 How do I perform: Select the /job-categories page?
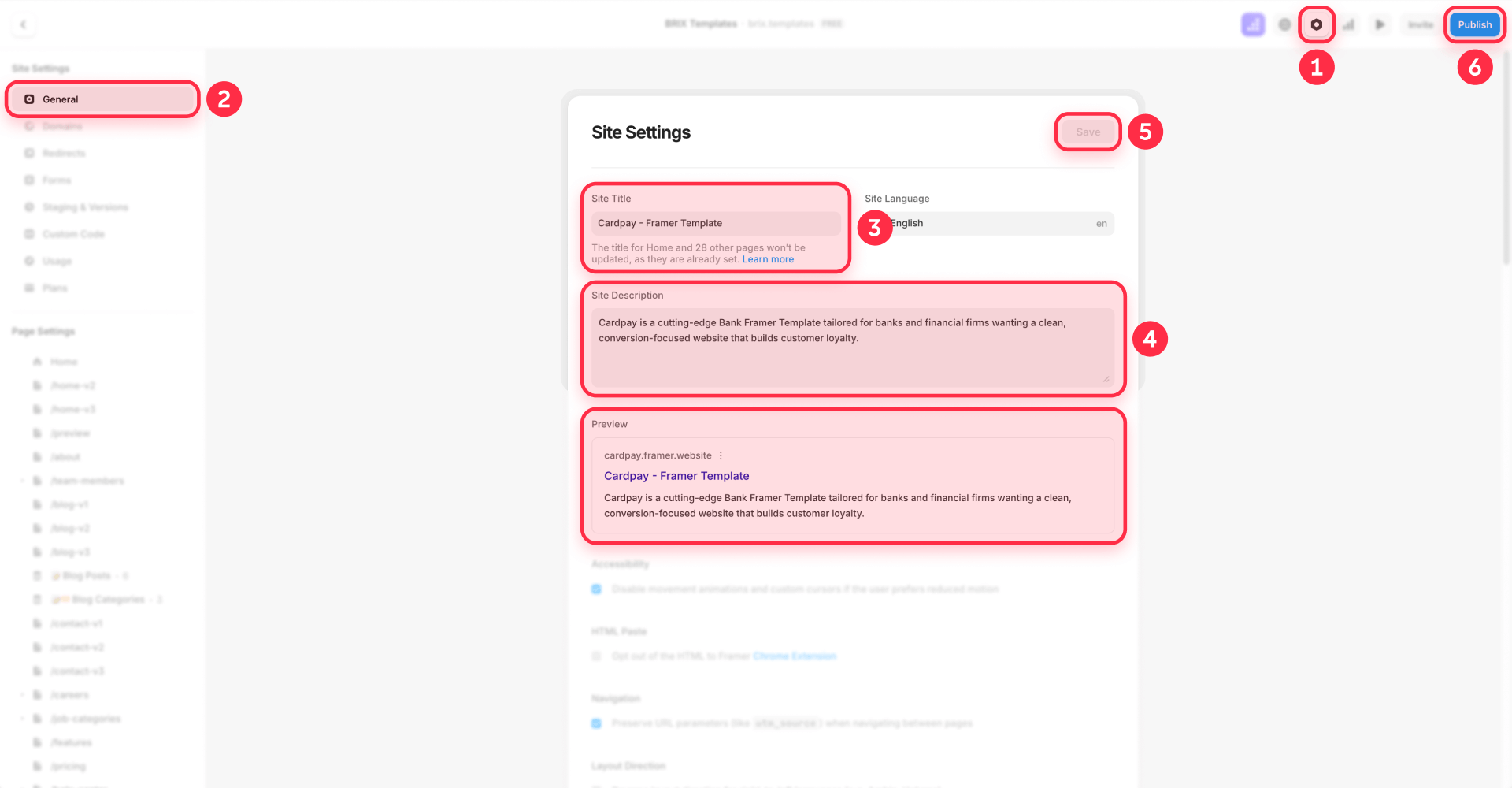point(85,719)
